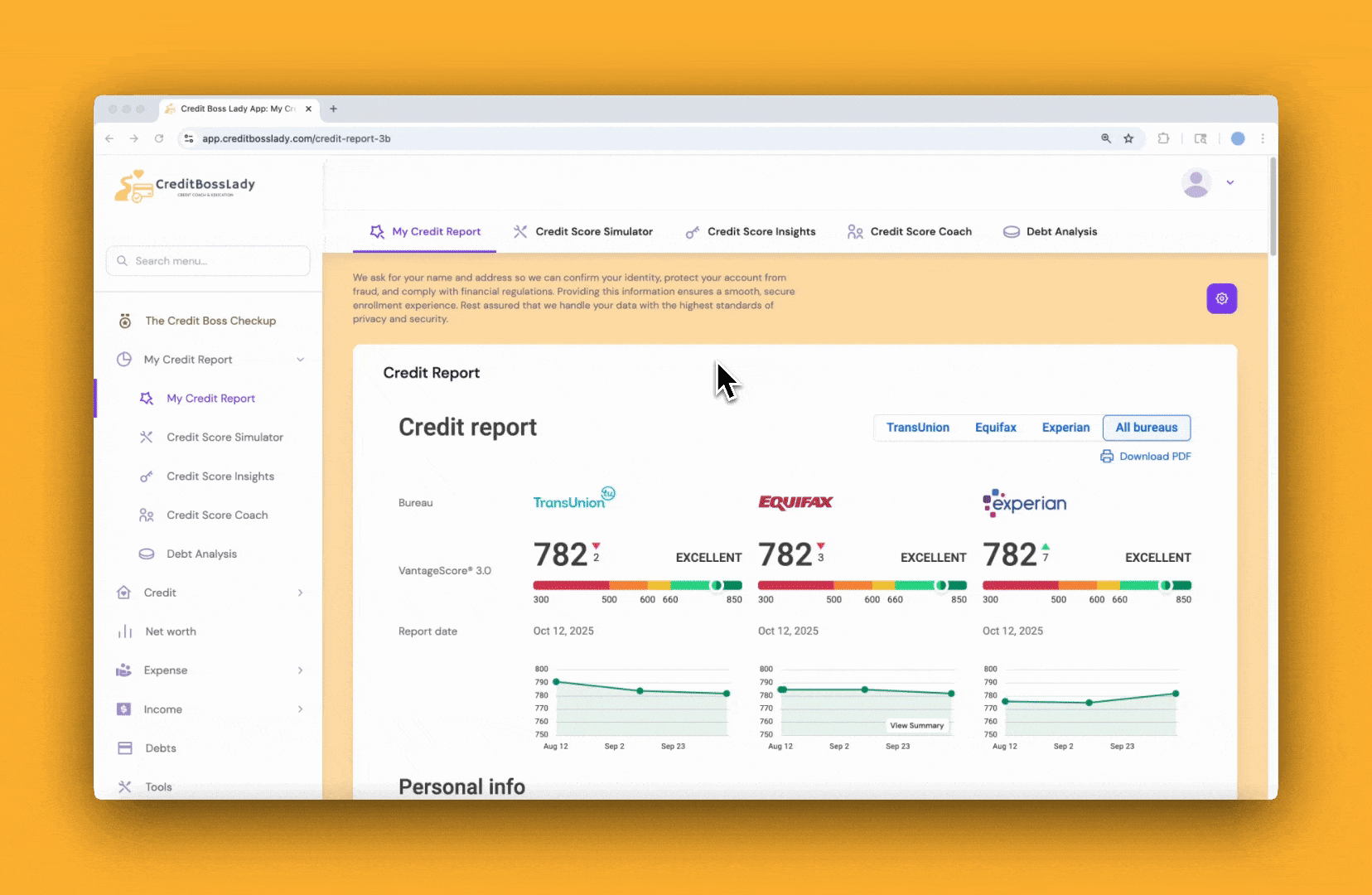This screenshot has width=1372, height=895.
Task: Open Credit Score Insights via its key icon
Action: [147, 476]
